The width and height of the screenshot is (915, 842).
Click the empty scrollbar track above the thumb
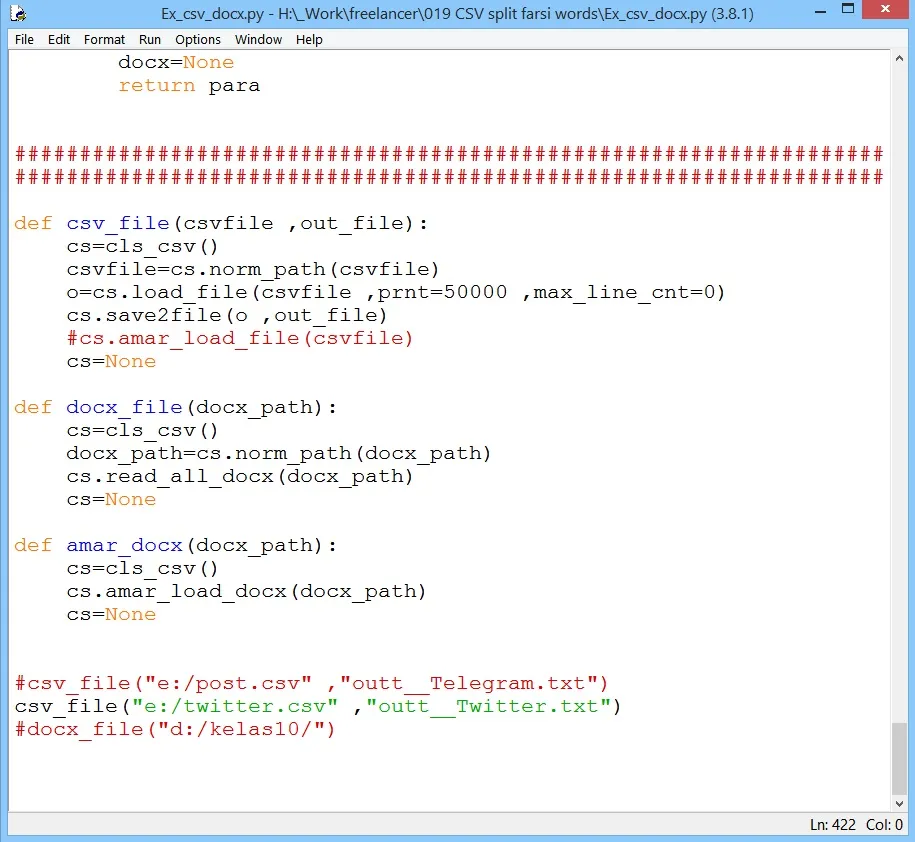pos(899,400)
